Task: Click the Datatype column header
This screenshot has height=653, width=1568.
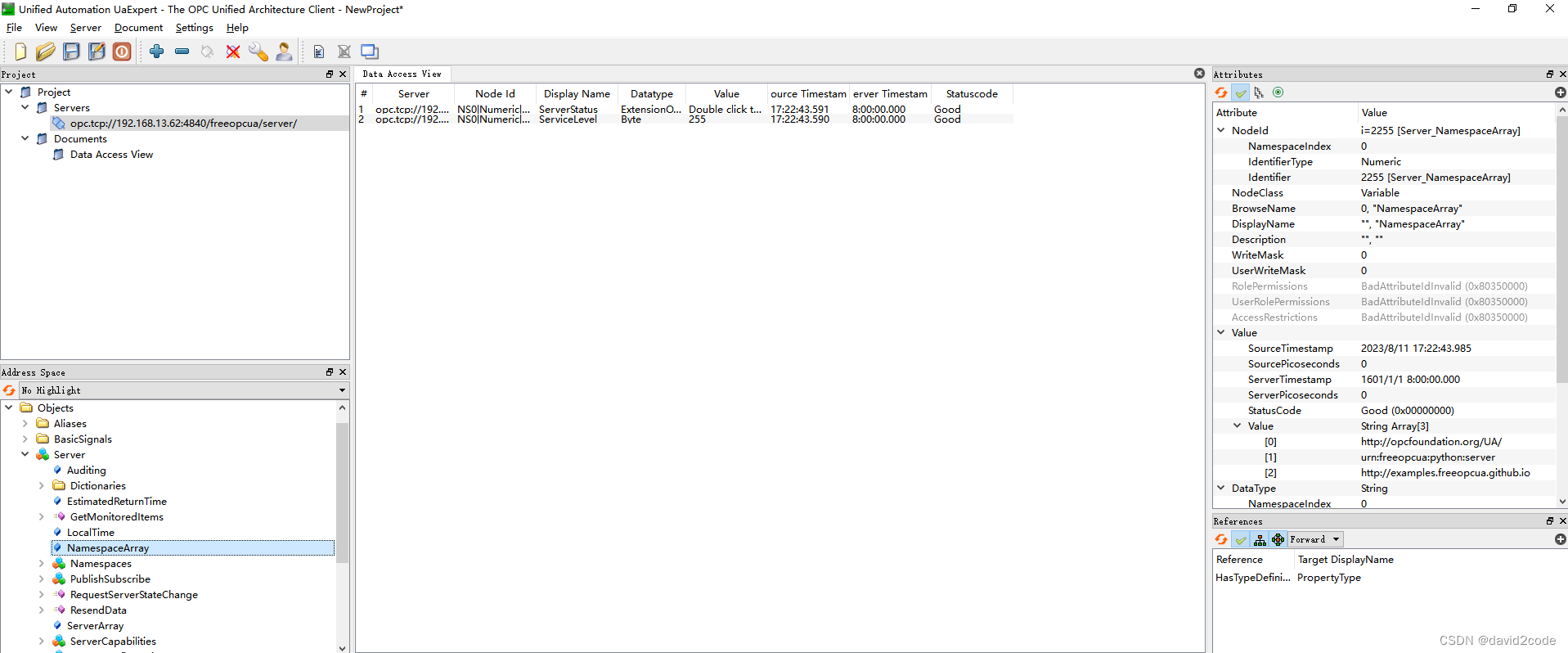Action: (652, 93)
